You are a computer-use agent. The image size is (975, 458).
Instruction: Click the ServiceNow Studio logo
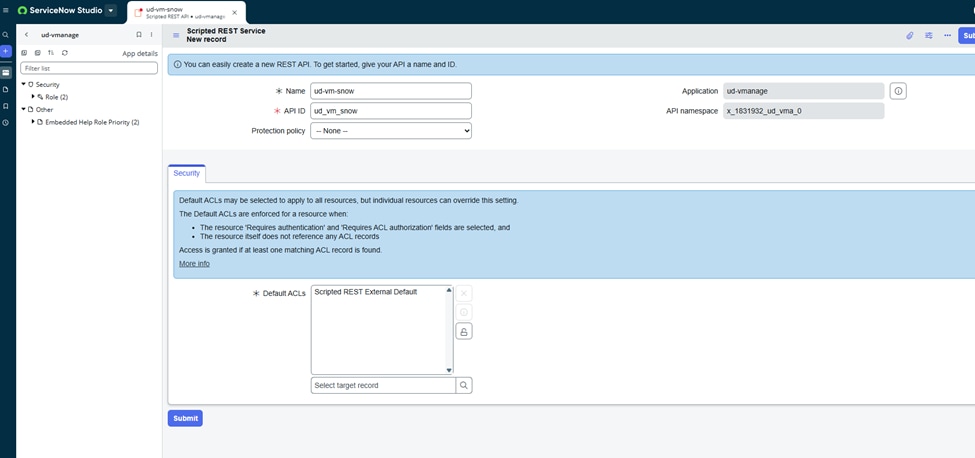(x=60, y=11)
